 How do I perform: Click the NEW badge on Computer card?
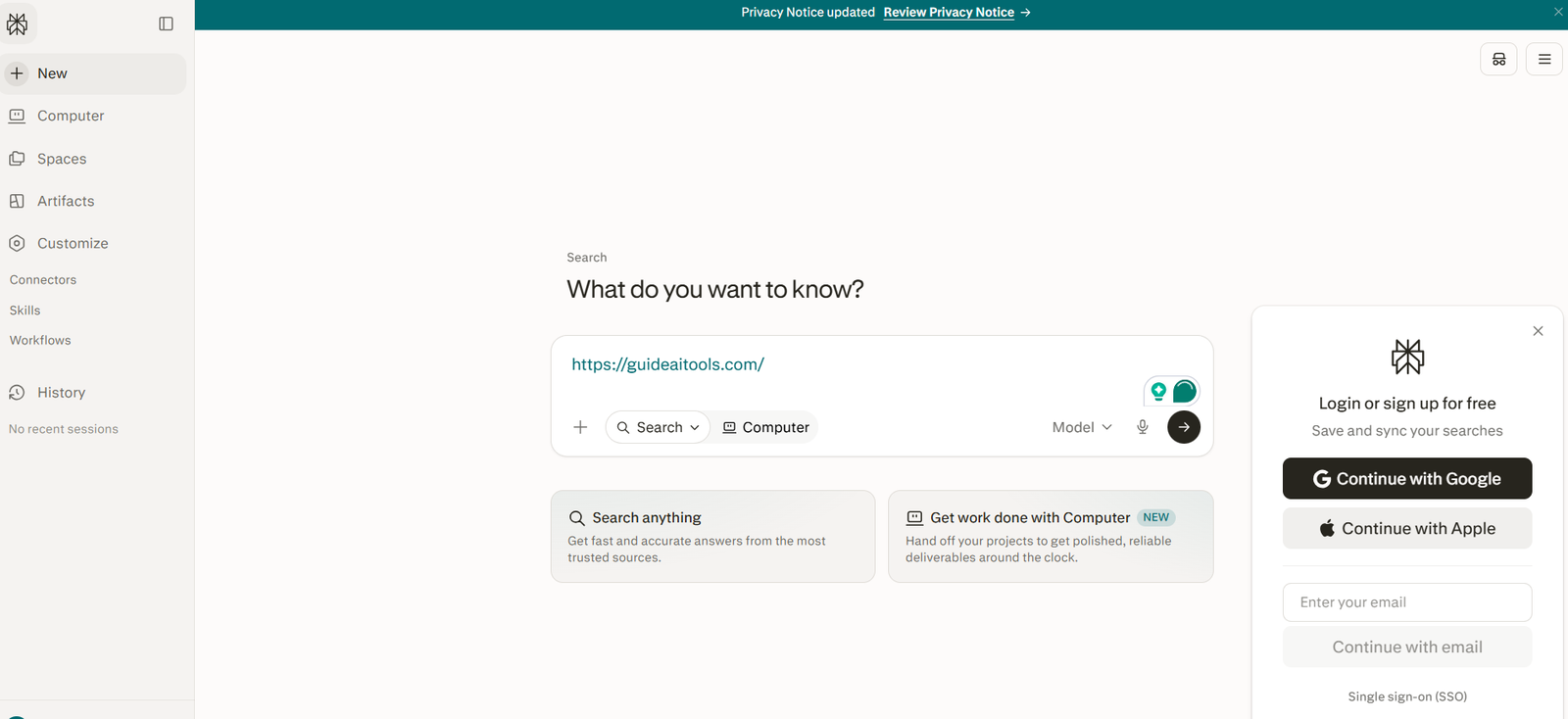point(1156,517)
